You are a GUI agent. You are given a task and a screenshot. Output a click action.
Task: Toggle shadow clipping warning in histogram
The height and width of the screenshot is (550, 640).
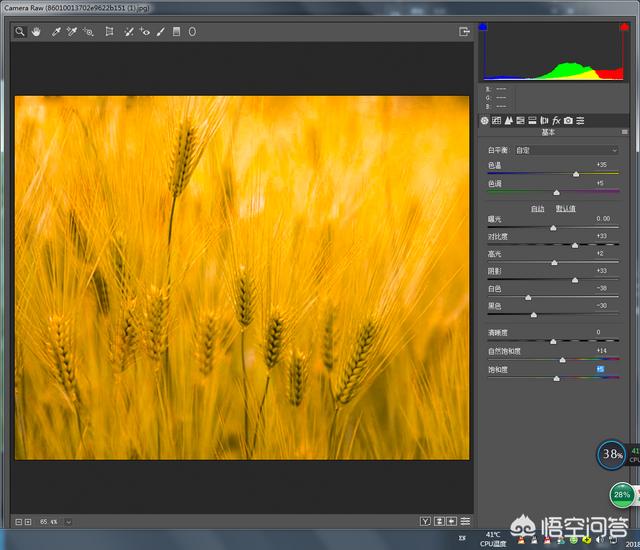pos(485,28)
